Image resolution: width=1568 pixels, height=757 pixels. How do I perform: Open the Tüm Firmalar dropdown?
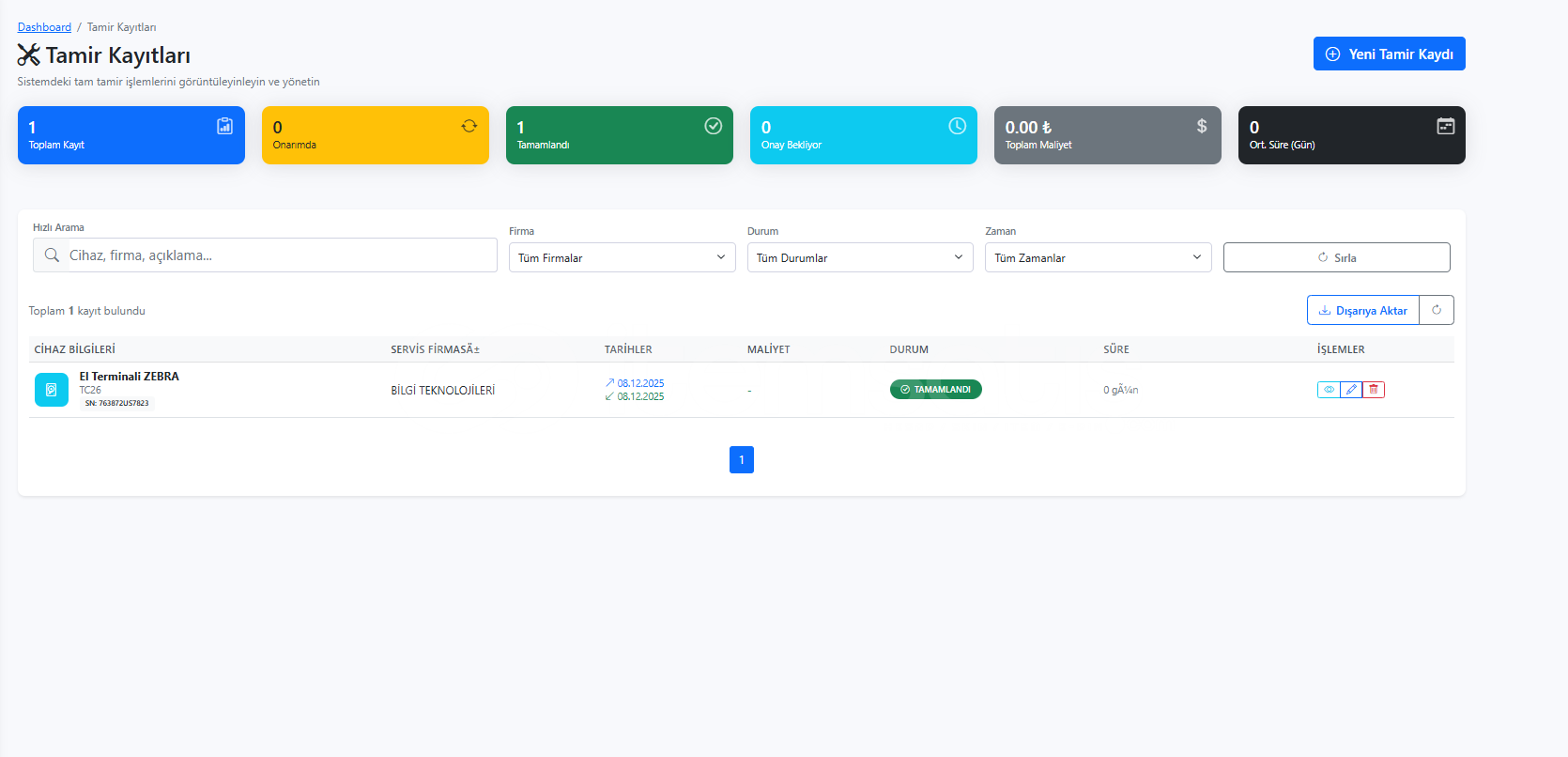click(x=622, y=257)
